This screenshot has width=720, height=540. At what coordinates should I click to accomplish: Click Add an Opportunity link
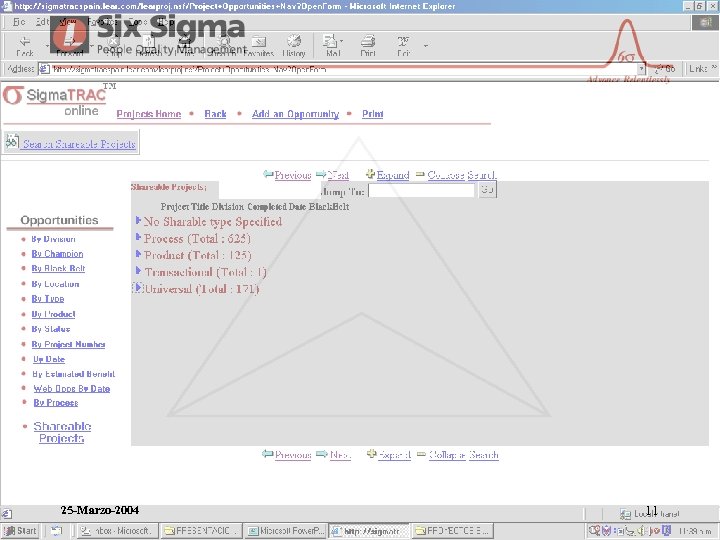pos(295,114)
